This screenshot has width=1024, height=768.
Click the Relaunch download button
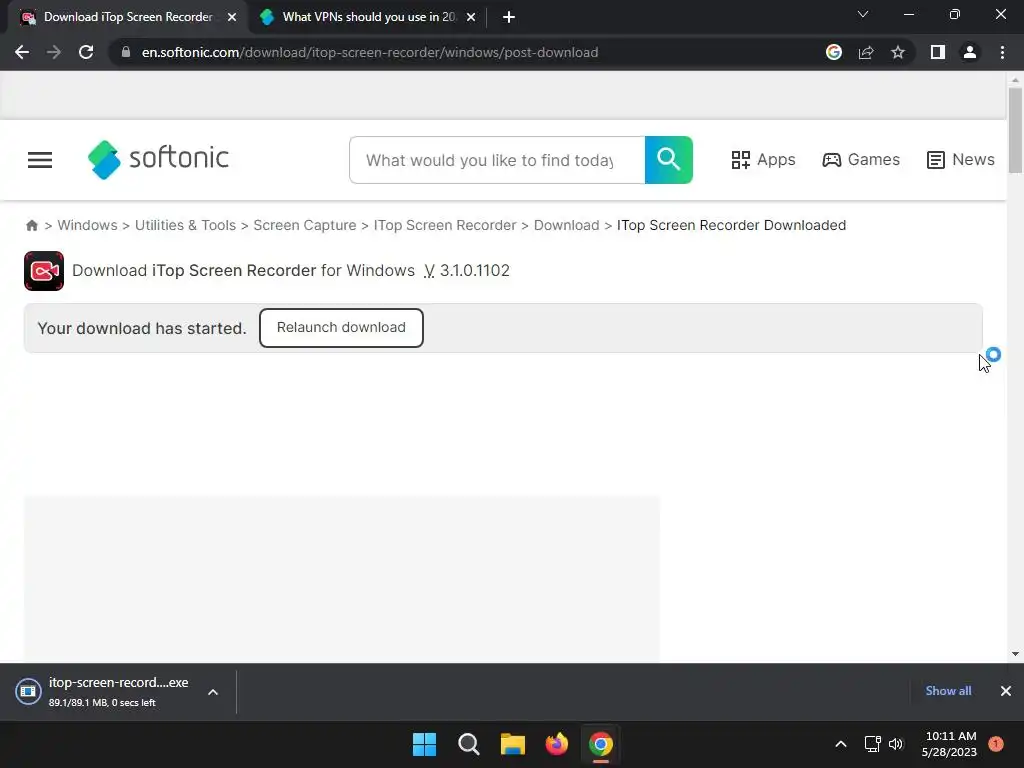[341, 328]
